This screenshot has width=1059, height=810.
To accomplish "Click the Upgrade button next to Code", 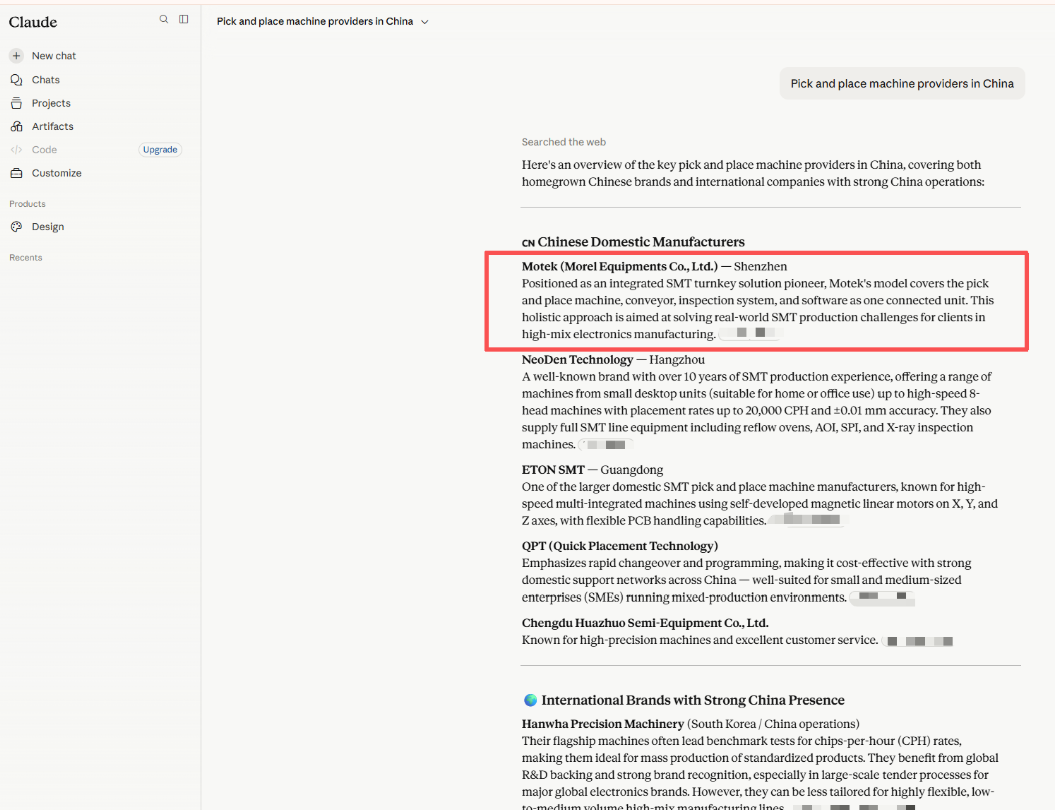I will (160, 150).
